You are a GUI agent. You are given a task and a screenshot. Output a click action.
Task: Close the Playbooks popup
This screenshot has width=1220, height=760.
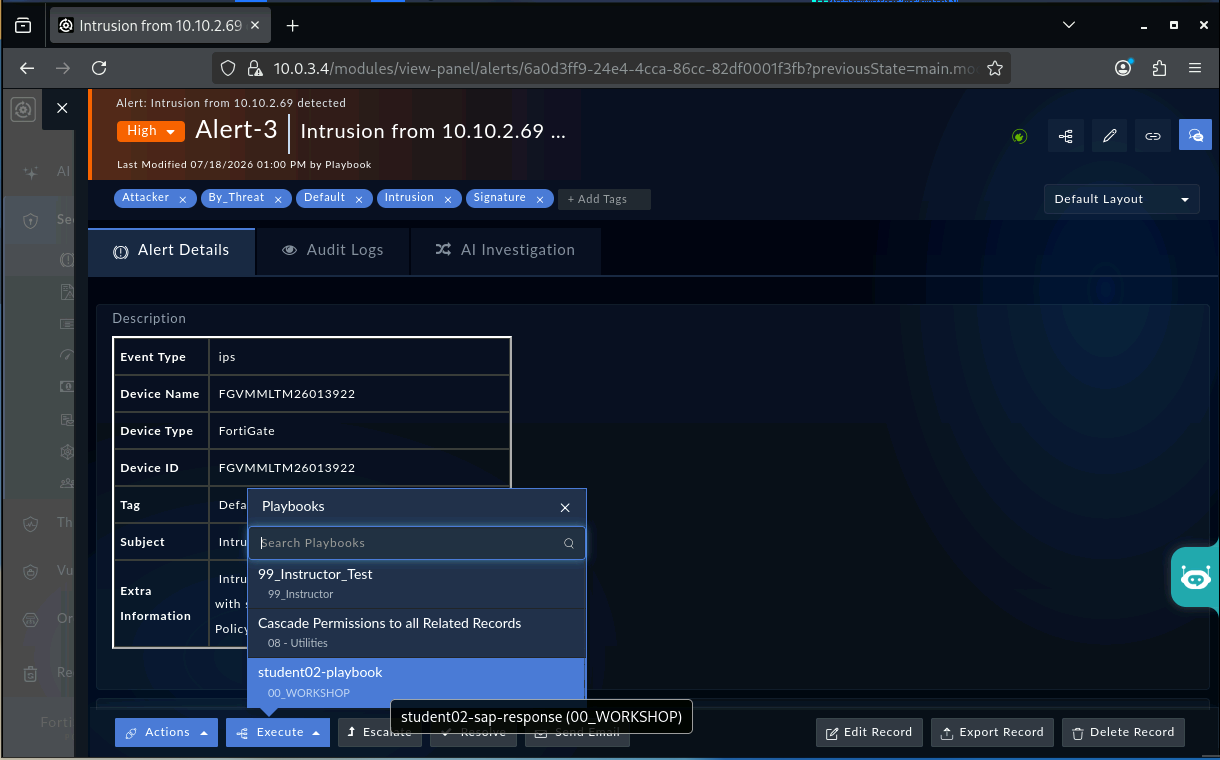coord(565,507)
